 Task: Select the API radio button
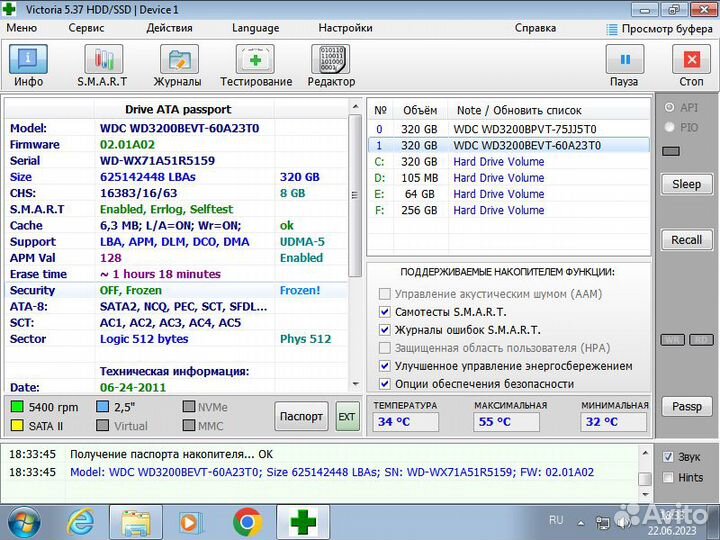click(x=669, y=107)
